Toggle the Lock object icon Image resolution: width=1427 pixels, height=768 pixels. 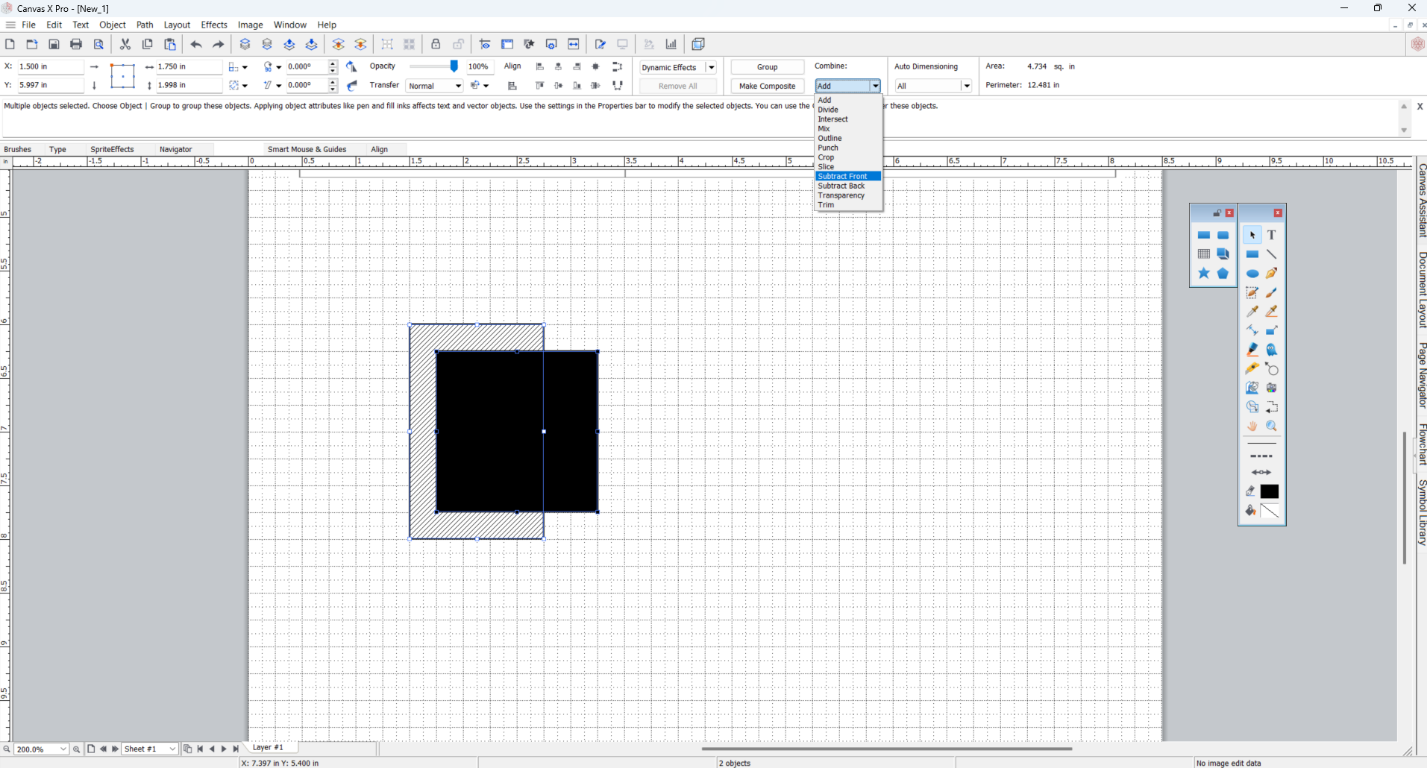pyautogui.click(x=436, y=44)
